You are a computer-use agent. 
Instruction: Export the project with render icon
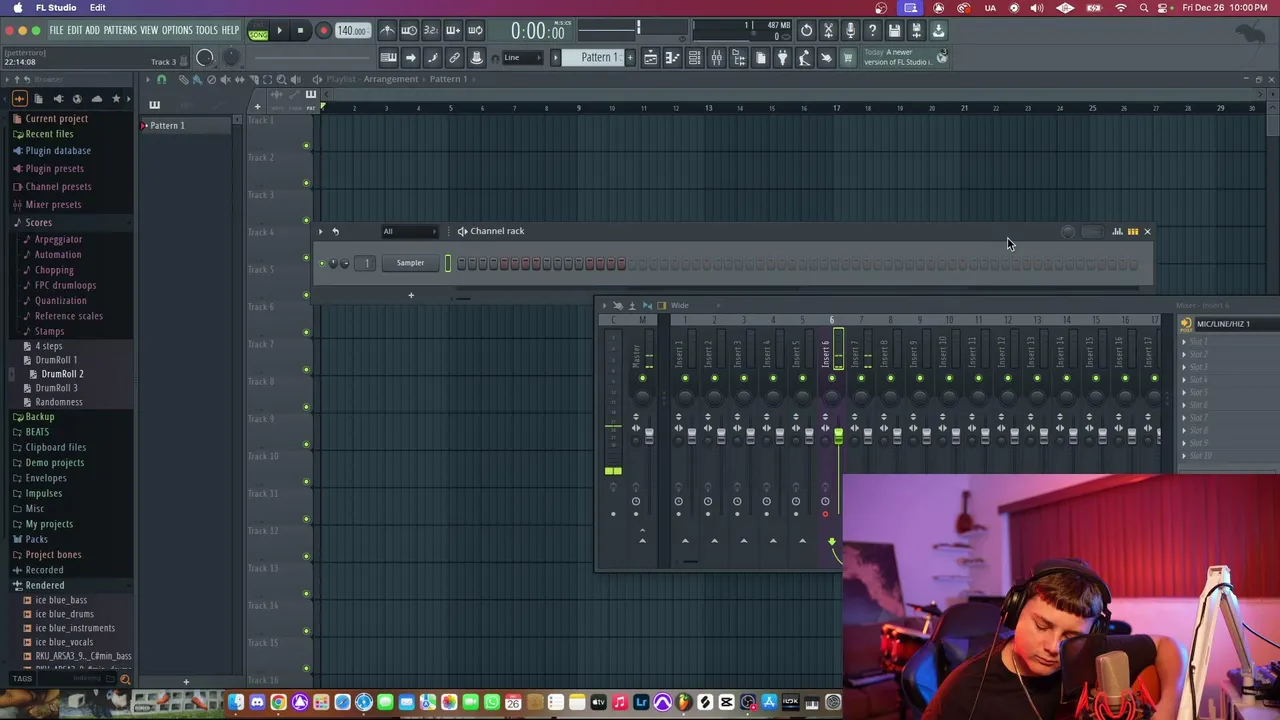[x=916, y=30]
